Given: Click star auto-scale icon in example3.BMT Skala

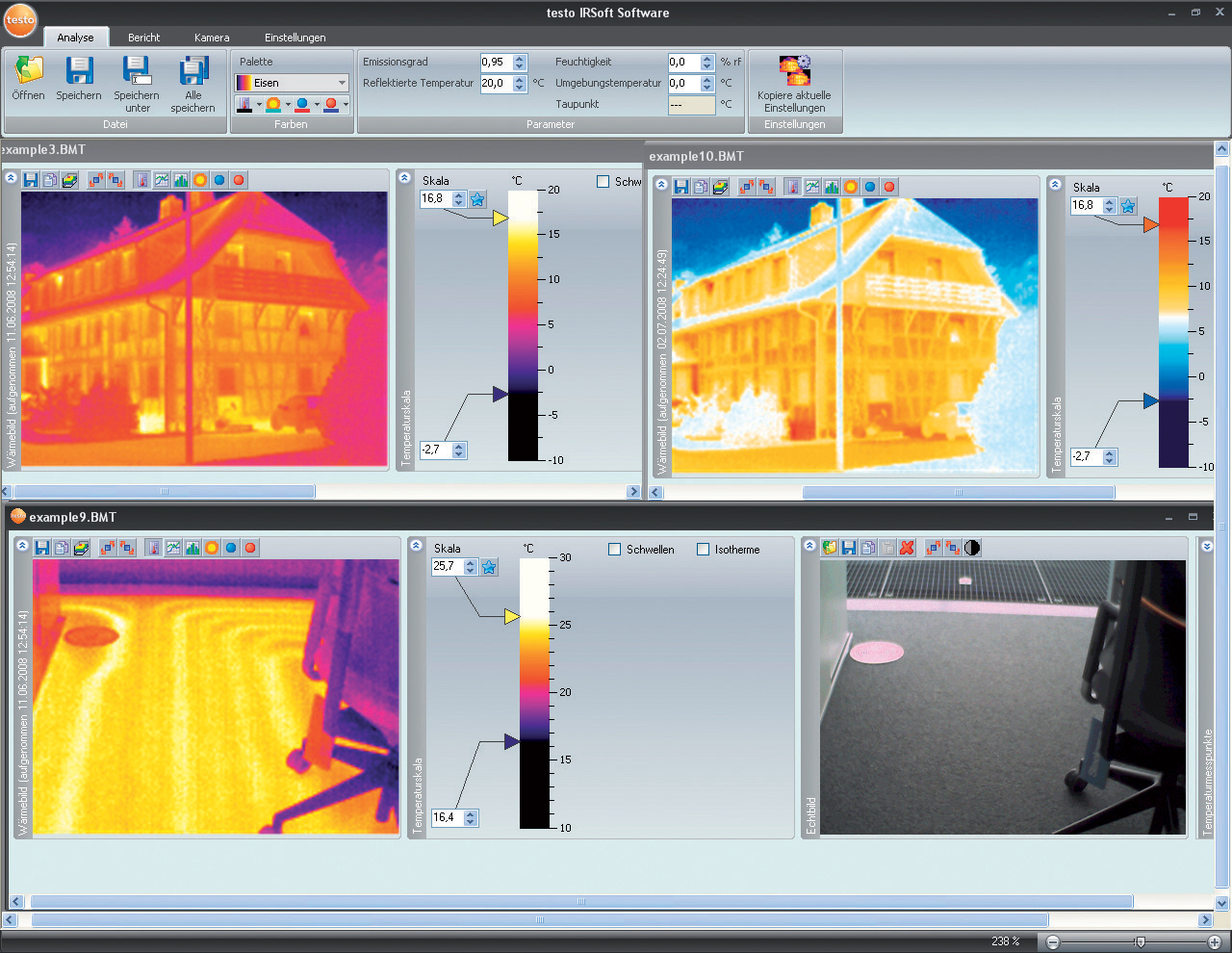Looking at the screenshot, I should click(x=477, y=199).
